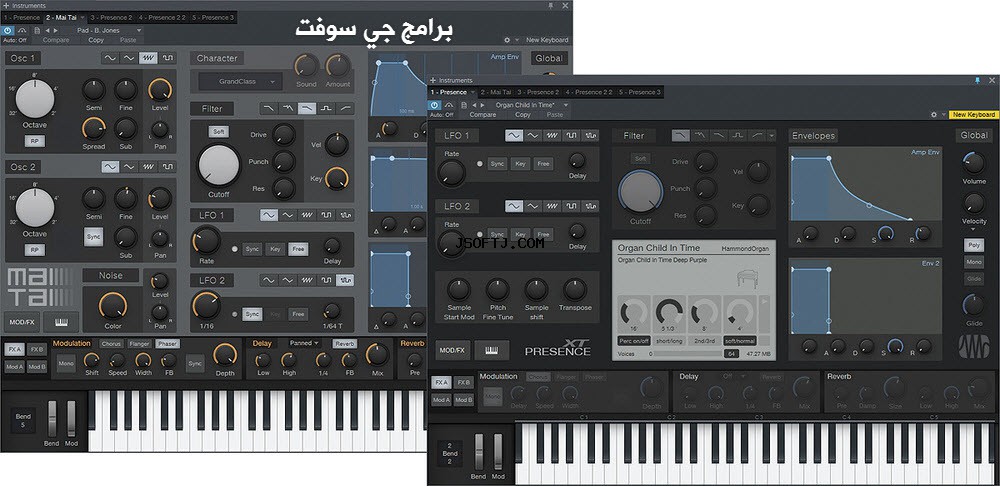Open the MOD/FX panel in Mai Tai
Image resolution: width=1000 pixels, height=486 pixels.
click(22, 322)
